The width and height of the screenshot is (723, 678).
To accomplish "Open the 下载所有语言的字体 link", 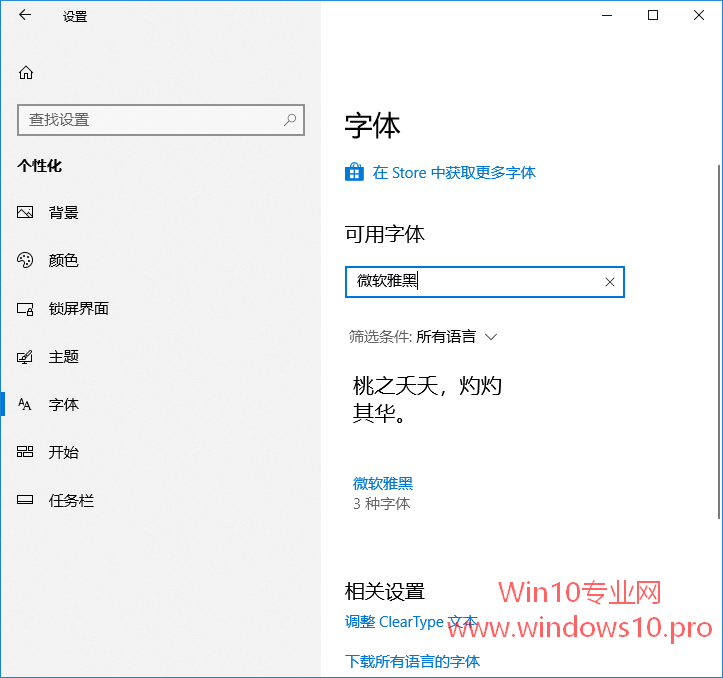I will click(x=412, y=661).
